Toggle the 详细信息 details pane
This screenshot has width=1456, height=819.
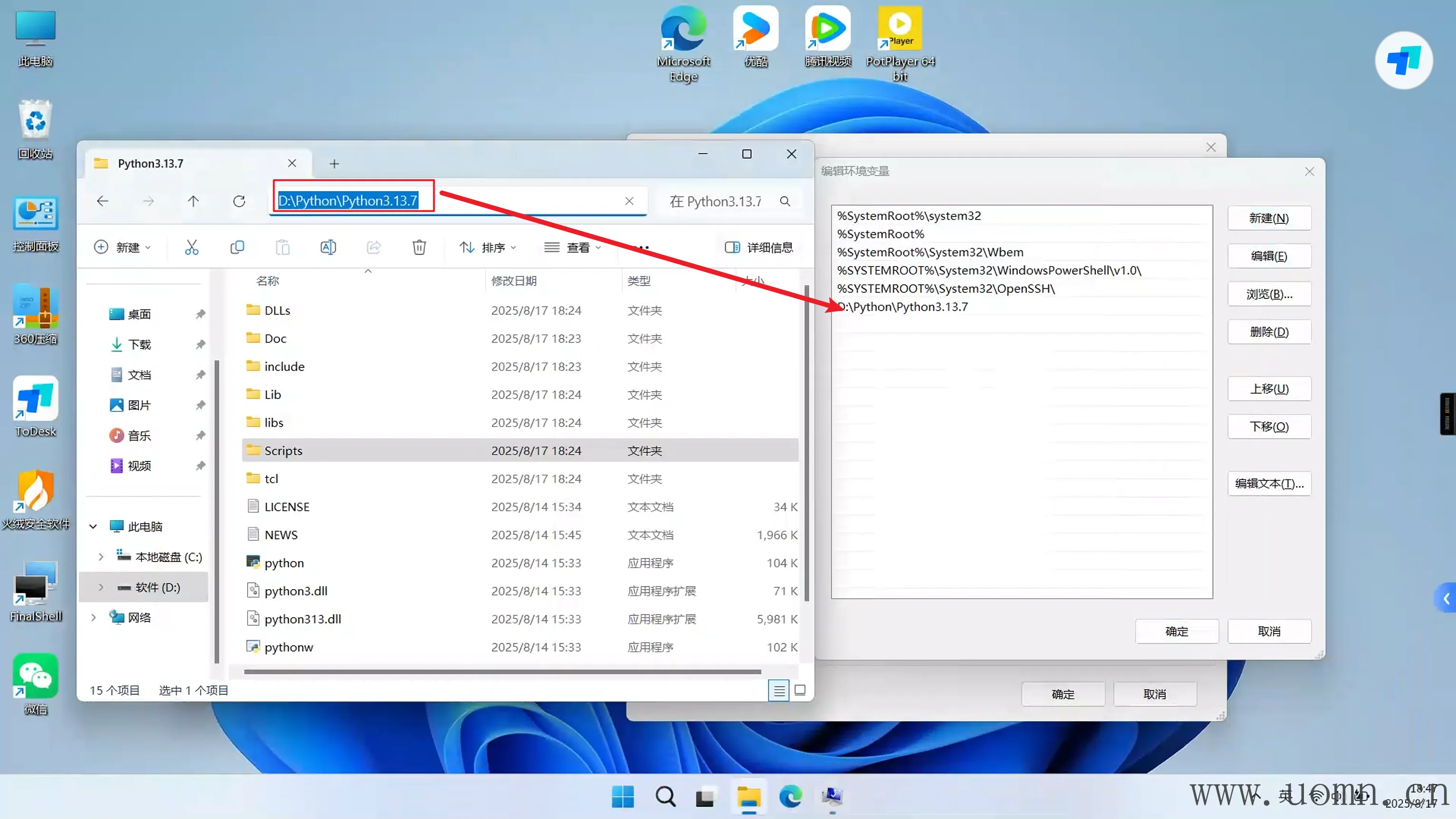[x=758, y=247]
